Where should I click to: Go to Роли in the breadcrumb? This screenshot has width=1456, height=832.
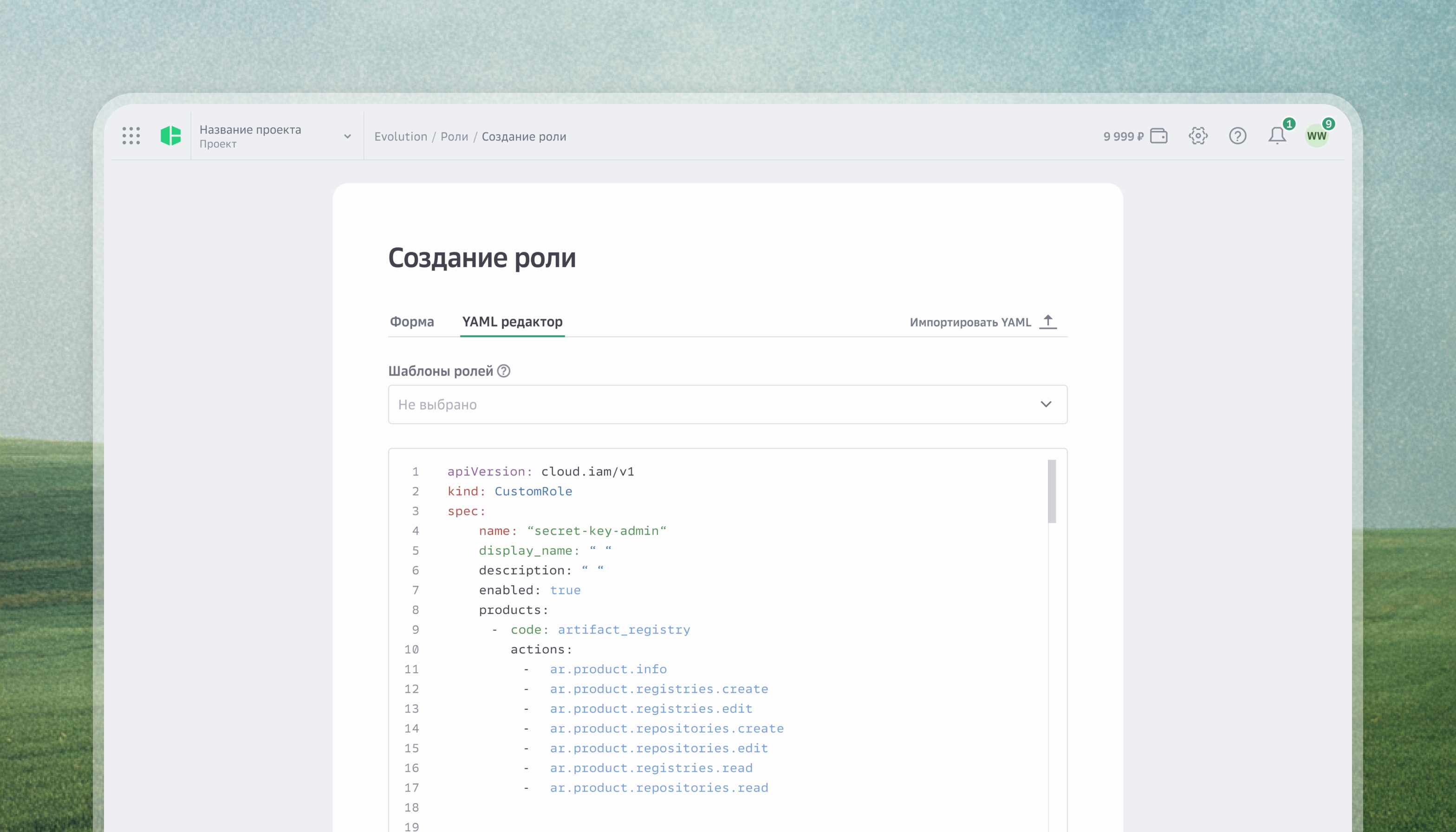[454, 136]
